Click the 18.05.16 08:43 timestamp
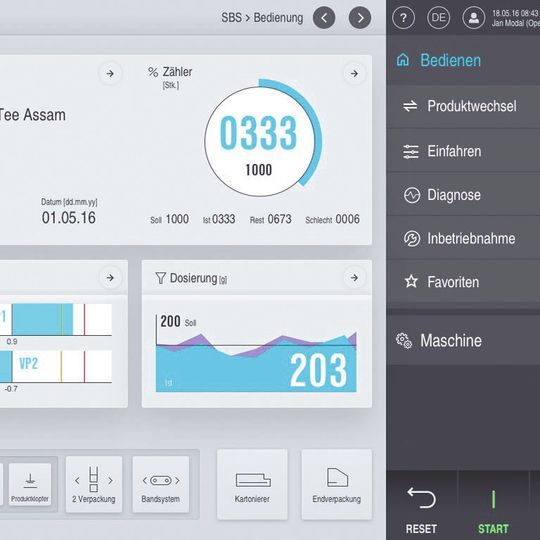 [515, 13]
